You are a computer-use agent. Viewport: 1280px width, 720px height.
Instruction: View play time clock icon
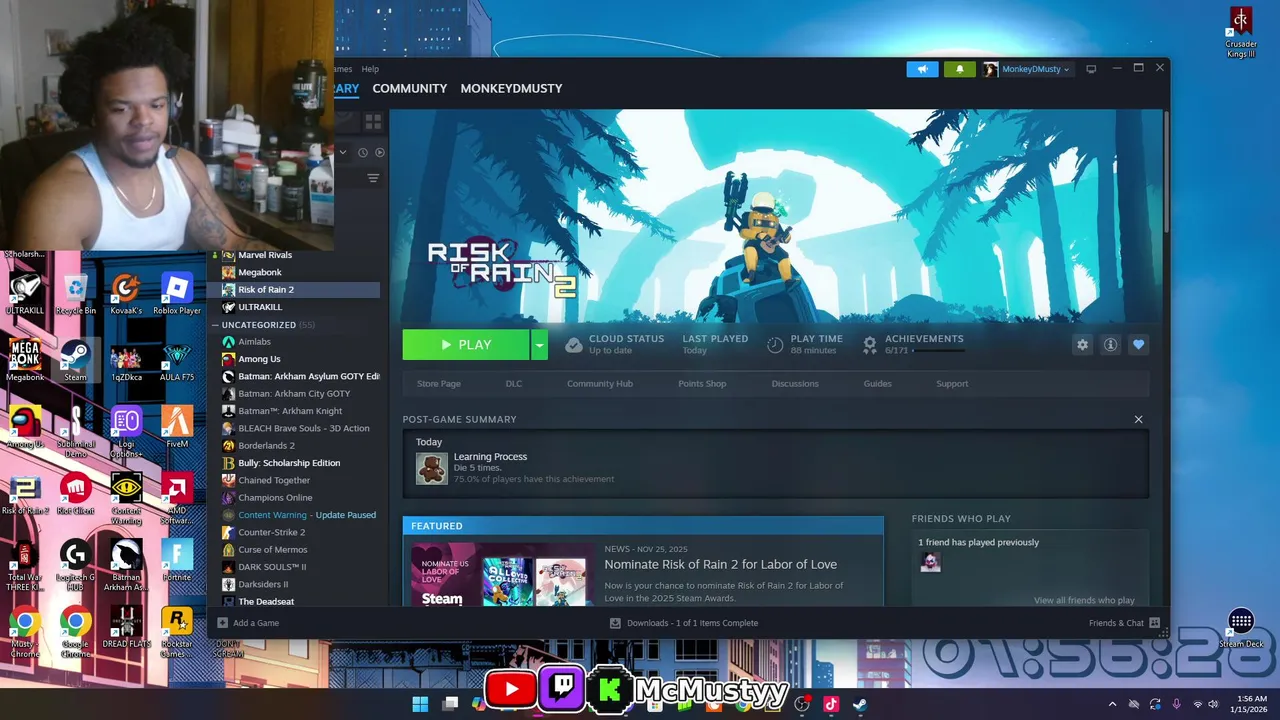pos(775,345)
